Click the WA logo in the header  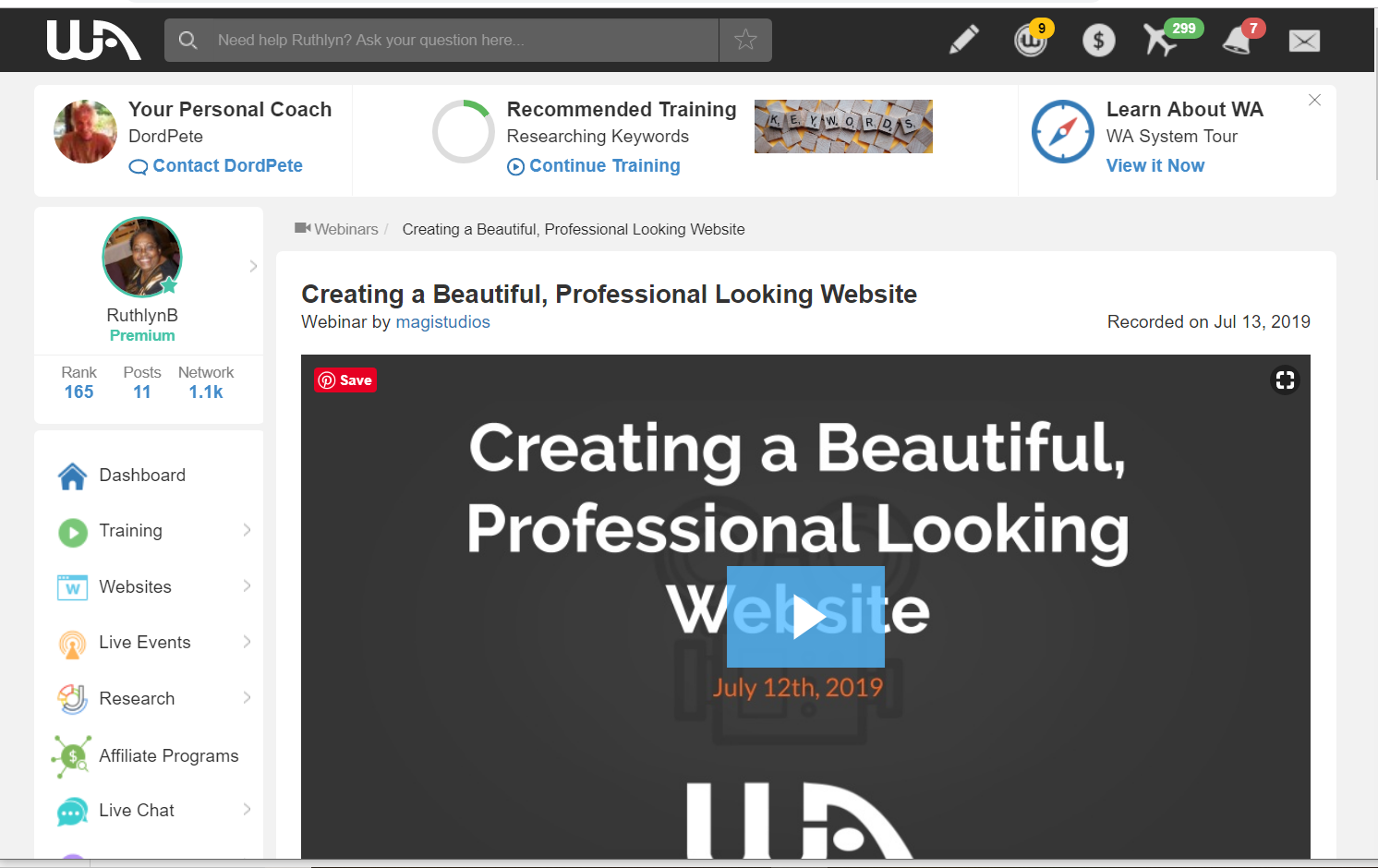click(94, 41)
